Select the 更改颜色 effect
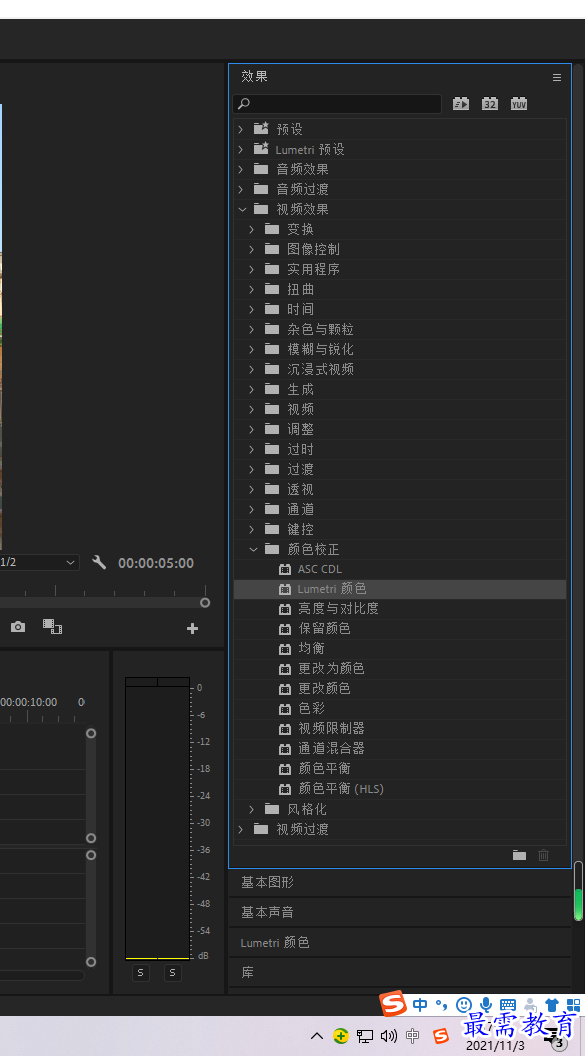Screen dimensions: 585x1056 400,689
